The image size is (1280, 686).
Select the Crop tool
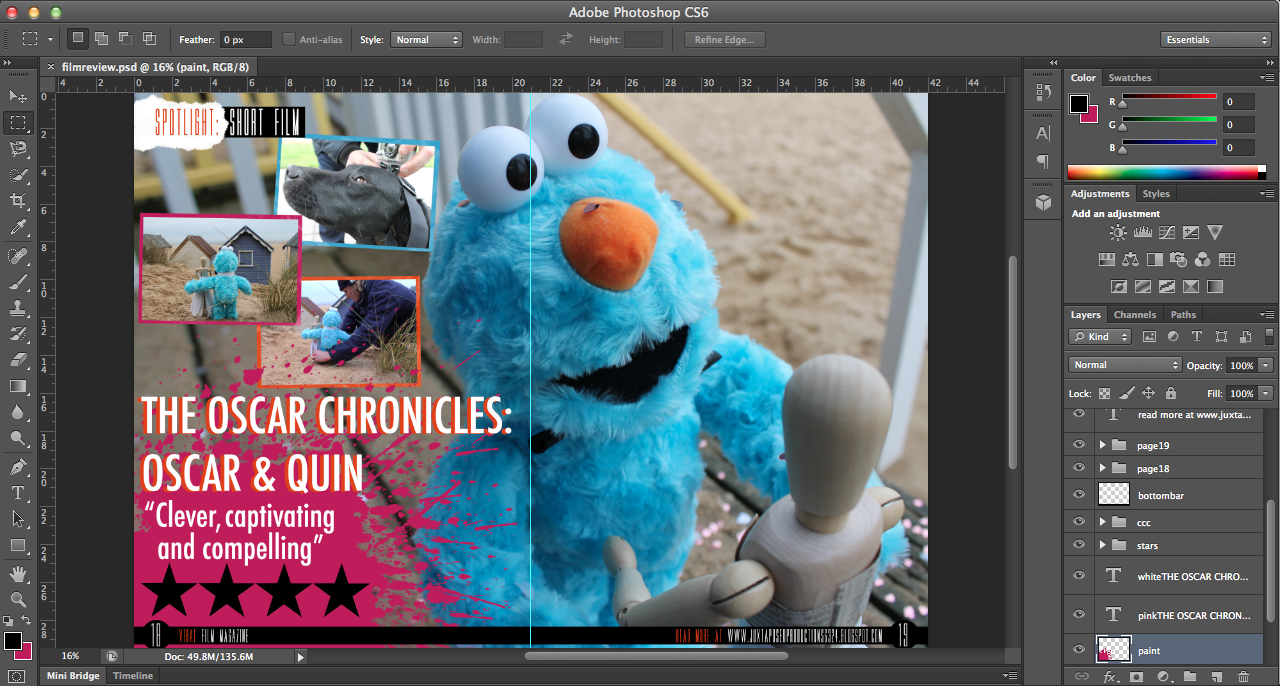pos(18,202)
